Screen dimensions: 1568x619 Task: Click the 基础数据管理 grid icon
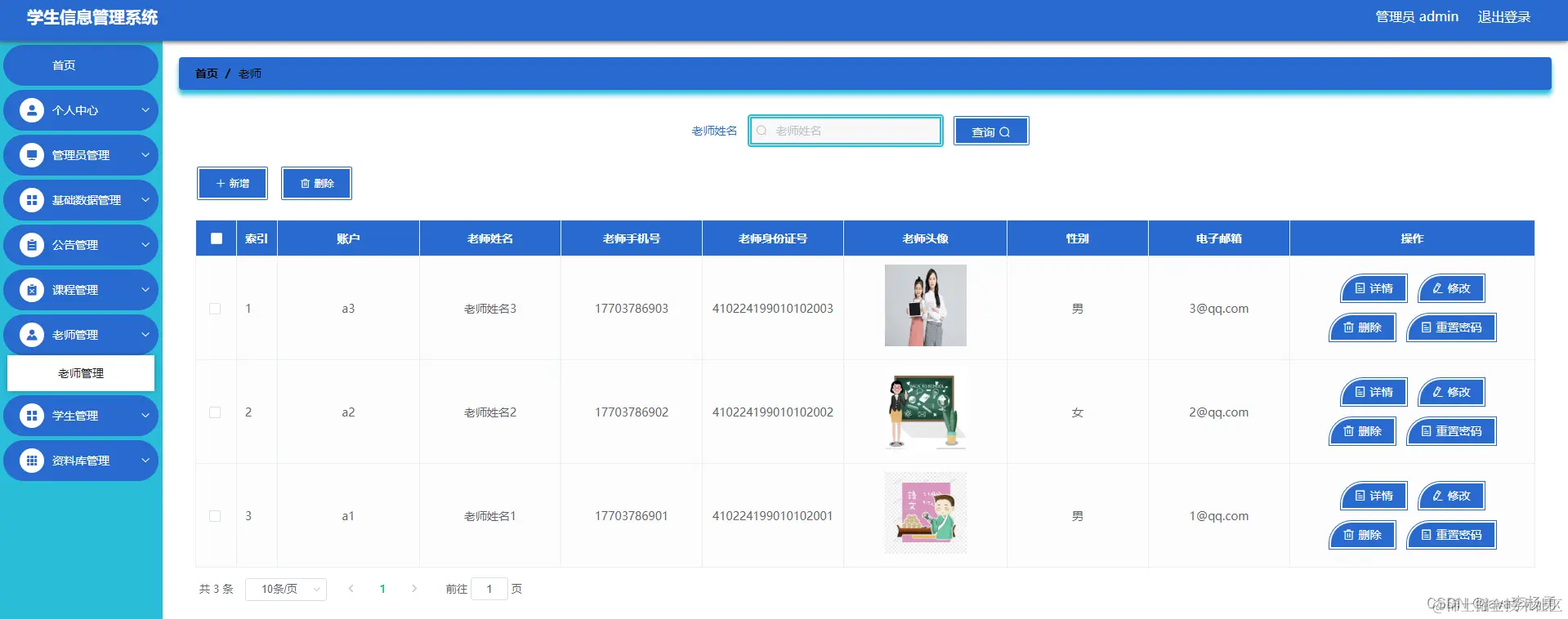click(x=32, y=200)
